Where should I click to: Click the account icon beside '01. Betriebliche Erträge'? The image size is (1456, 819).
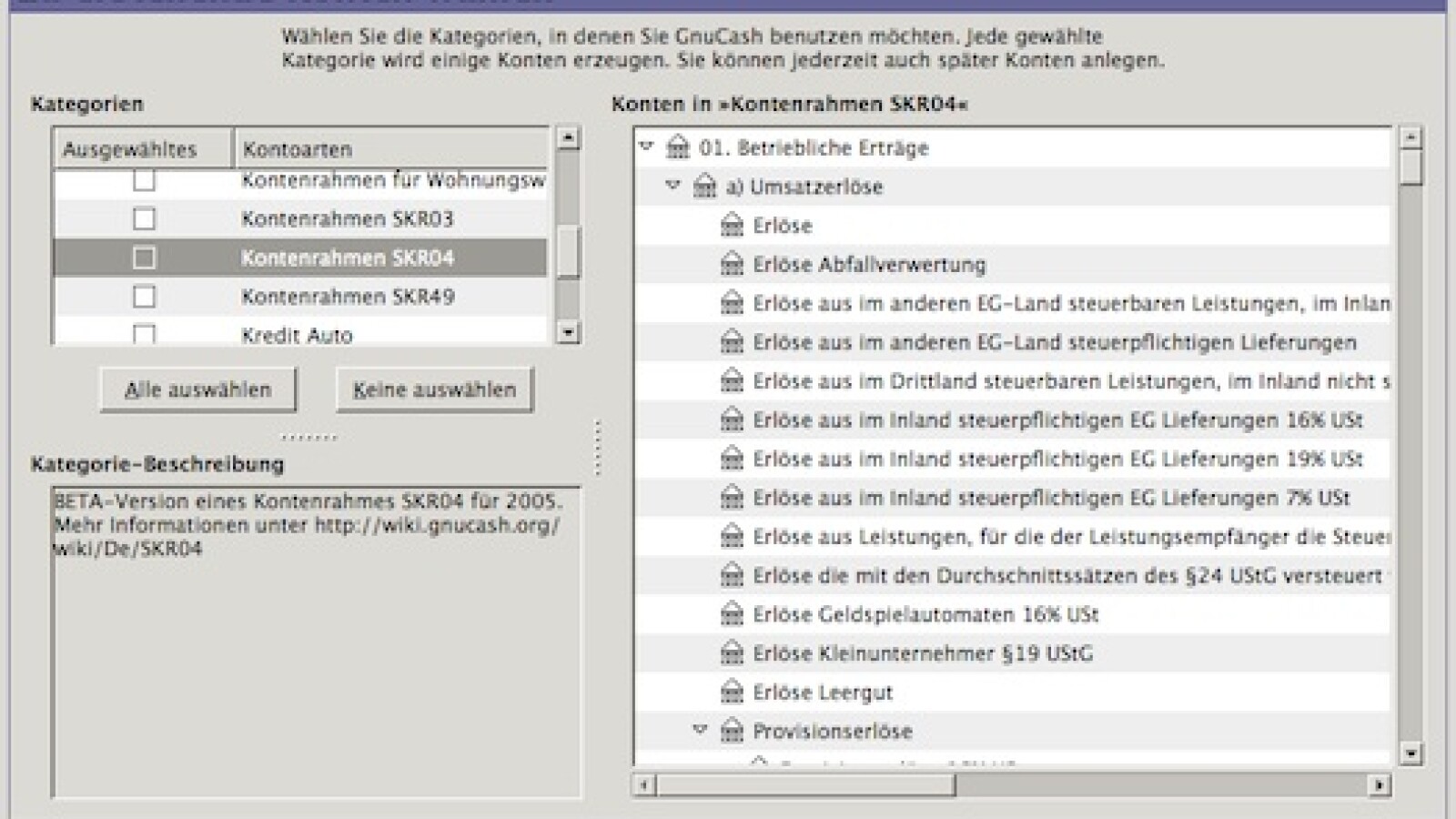click(678, 147)
